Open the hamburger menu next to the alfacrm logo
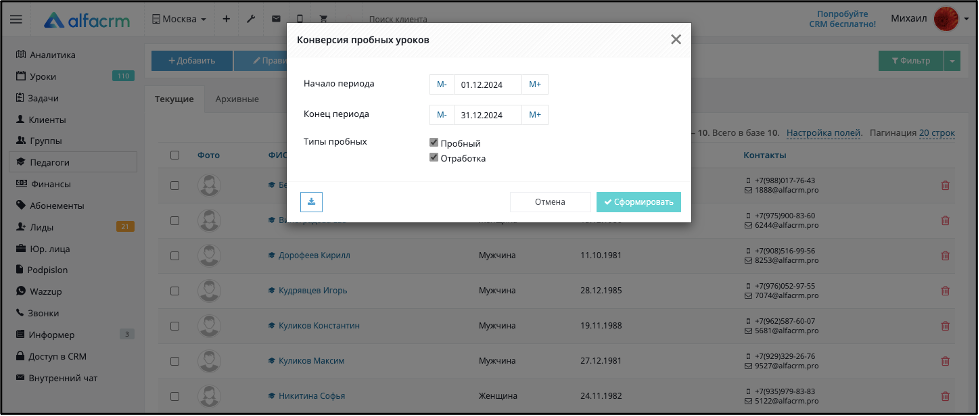The image size is (979, 416). [17, 19]
